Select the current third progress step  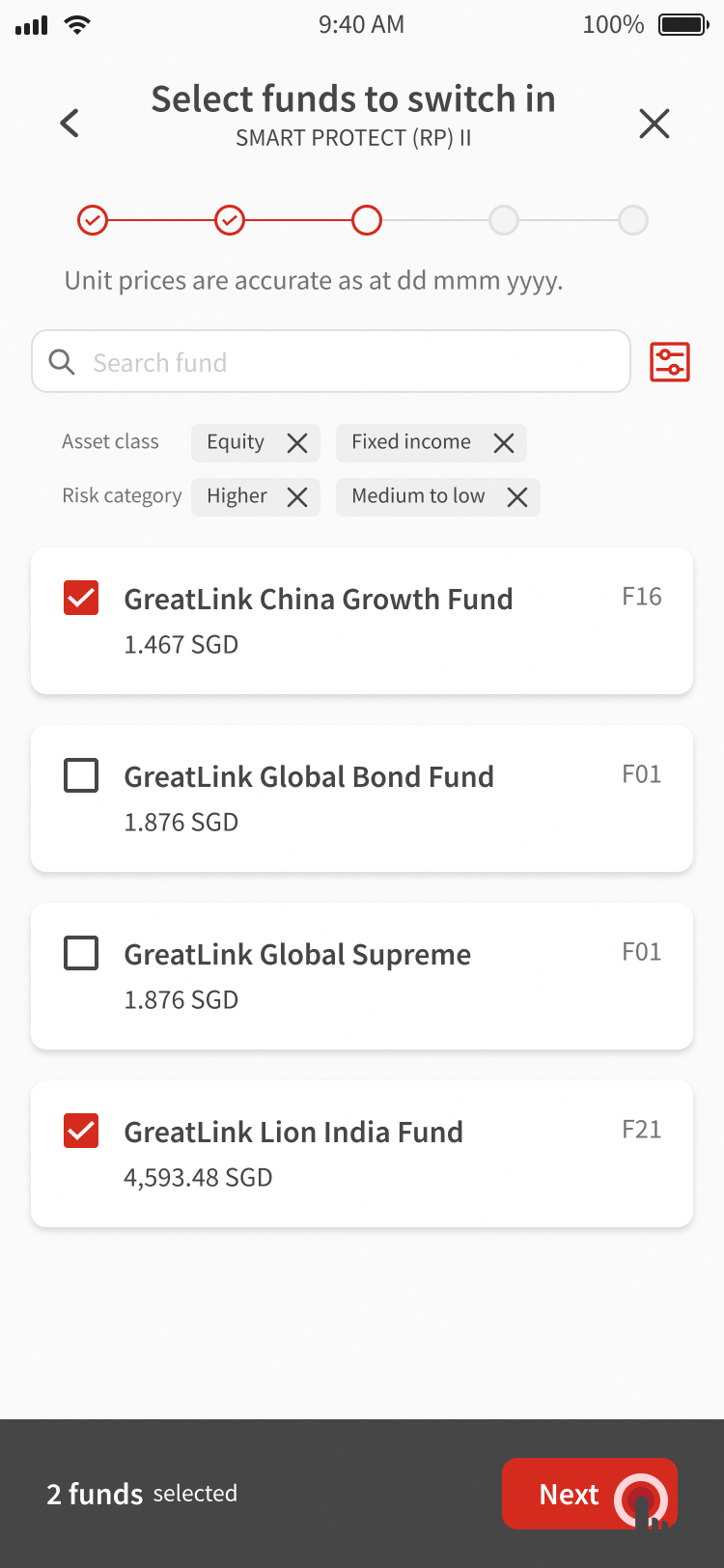[367, 221]
